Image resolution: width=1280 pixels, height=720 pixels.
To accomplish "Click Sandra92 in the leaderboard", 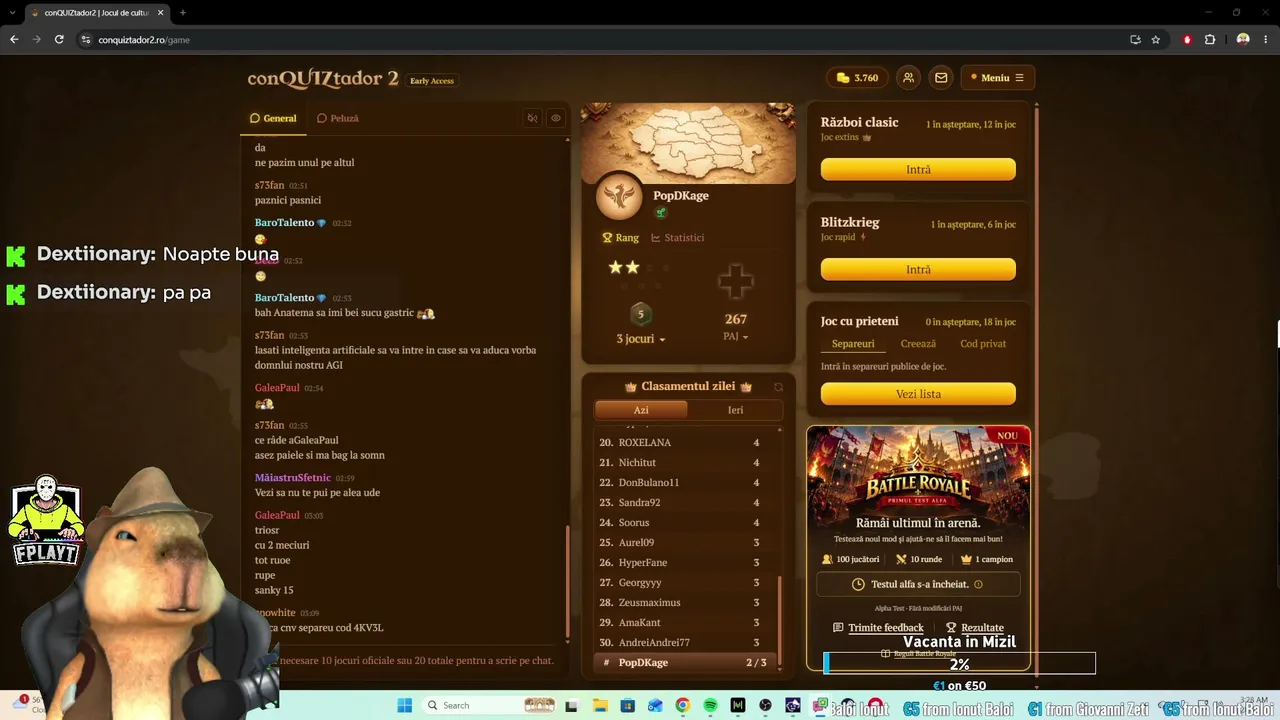I will (x=639, y=503).
